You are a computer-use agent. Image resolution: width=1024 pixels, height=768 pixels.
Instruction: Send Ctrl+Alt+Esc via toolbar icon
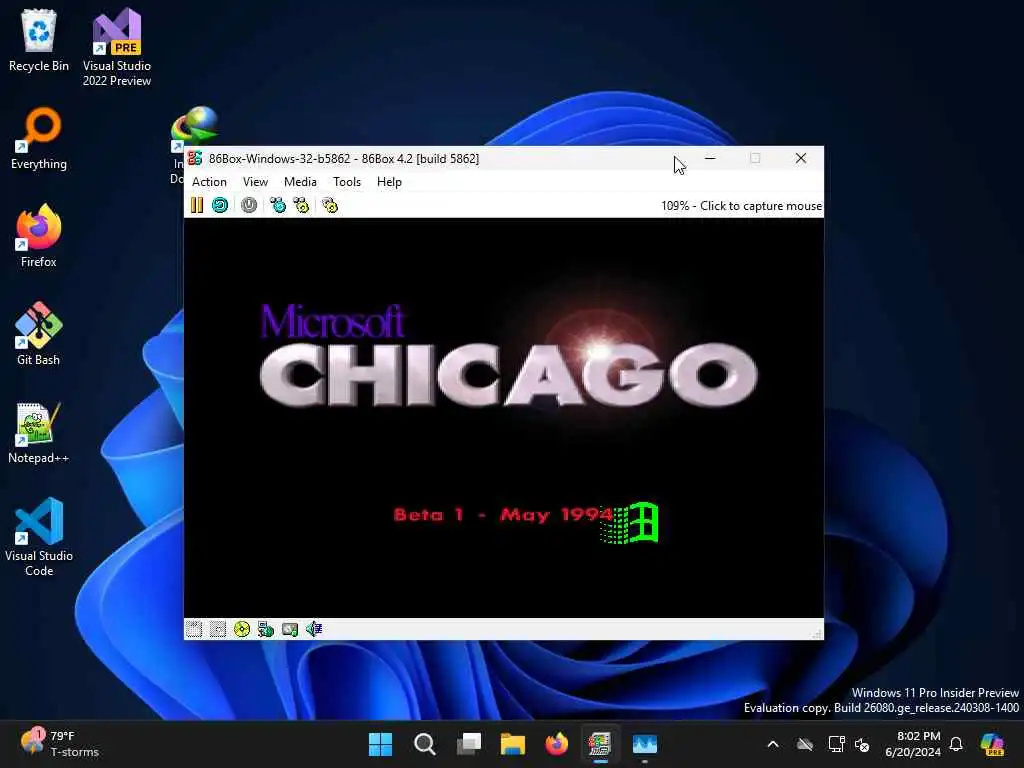(301, 205)
